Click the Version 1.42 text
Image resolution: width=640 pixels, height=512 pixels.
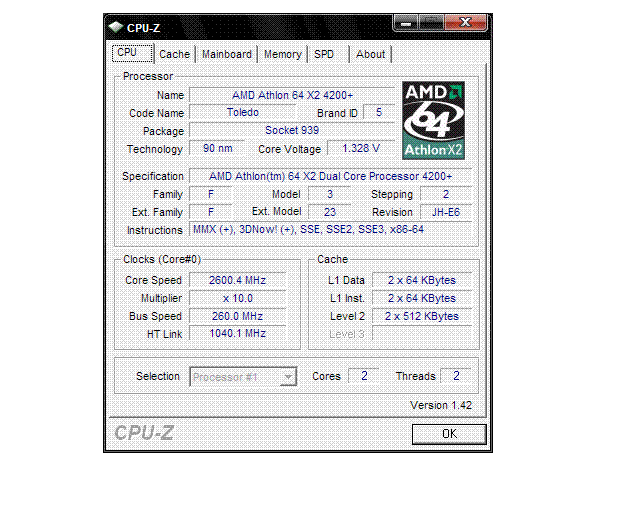pyautogui.click(x=441, y=405)
